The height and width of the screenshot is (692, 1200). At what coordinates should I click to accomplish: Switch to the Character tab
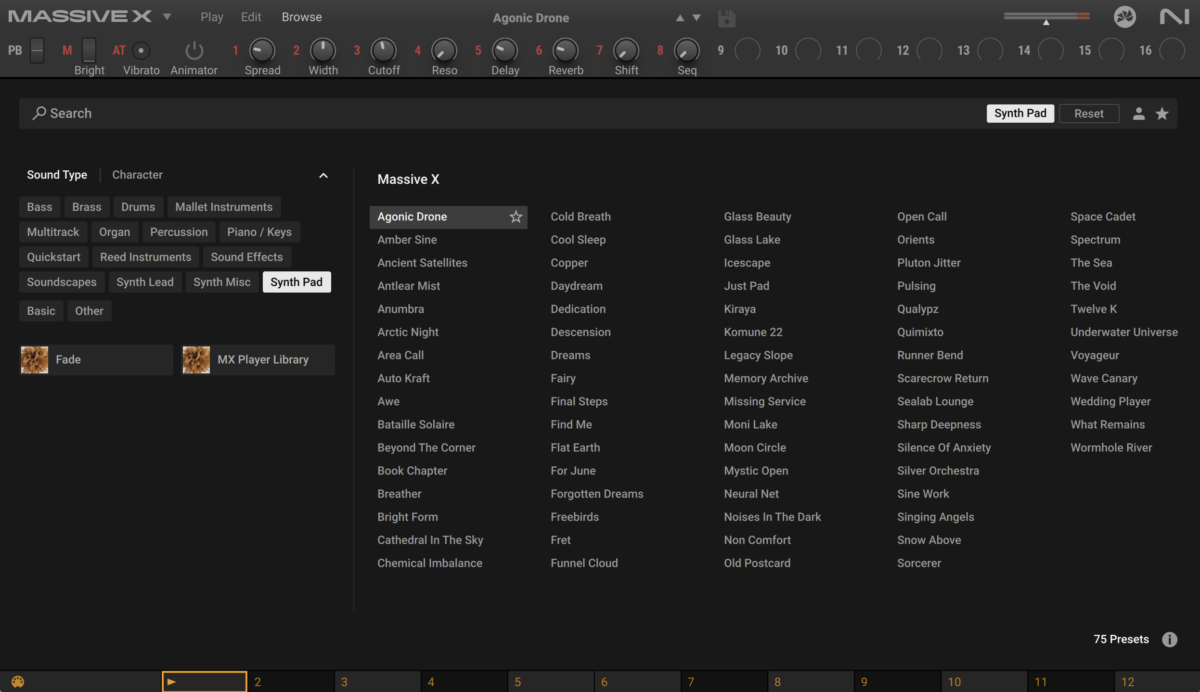(x=137, y=174)
